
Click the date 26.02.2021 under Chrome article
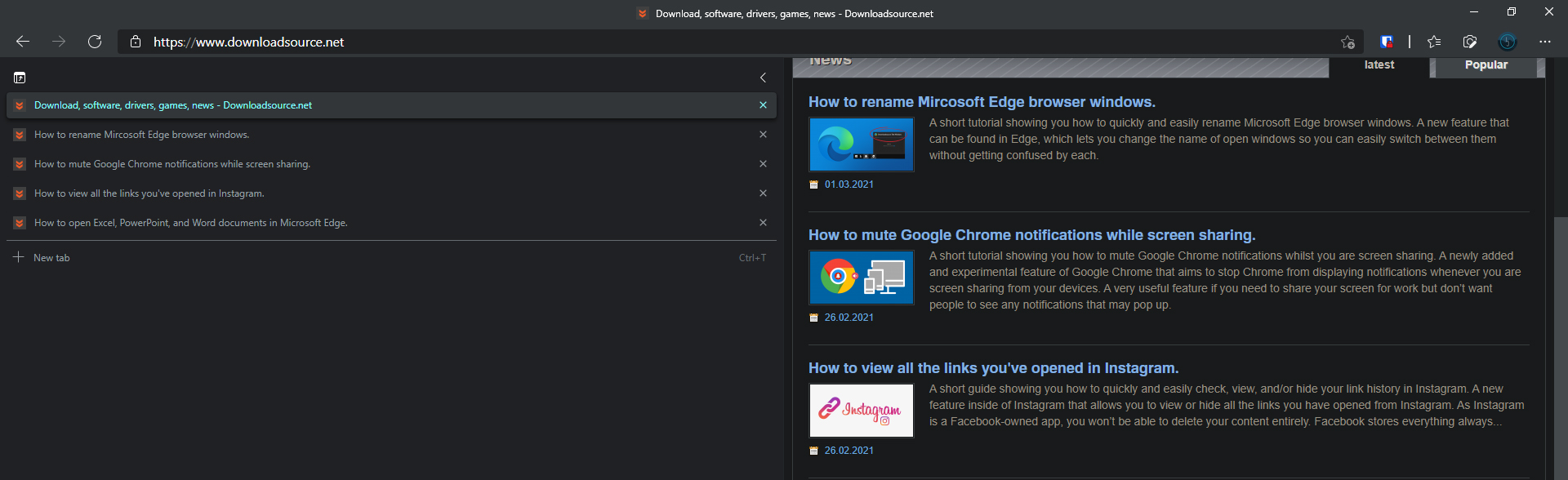(x=849, y=318)
